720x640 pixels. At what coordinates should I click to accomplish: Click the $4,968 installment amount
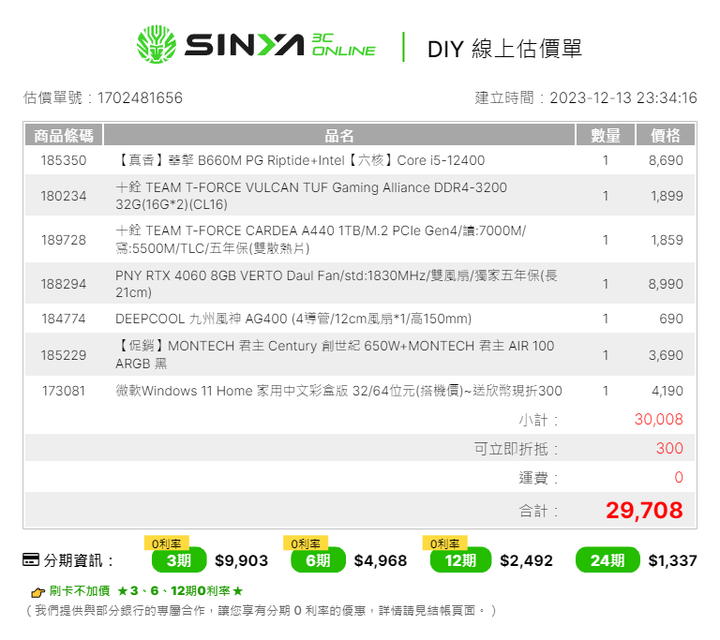(x=380, y=561)
